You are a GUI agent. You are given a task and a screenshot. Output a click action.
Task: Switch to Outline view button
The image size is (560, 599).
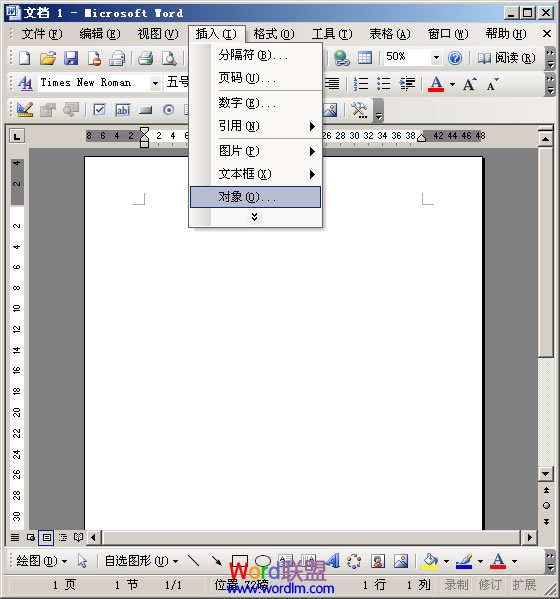click(x=63, y=538)
